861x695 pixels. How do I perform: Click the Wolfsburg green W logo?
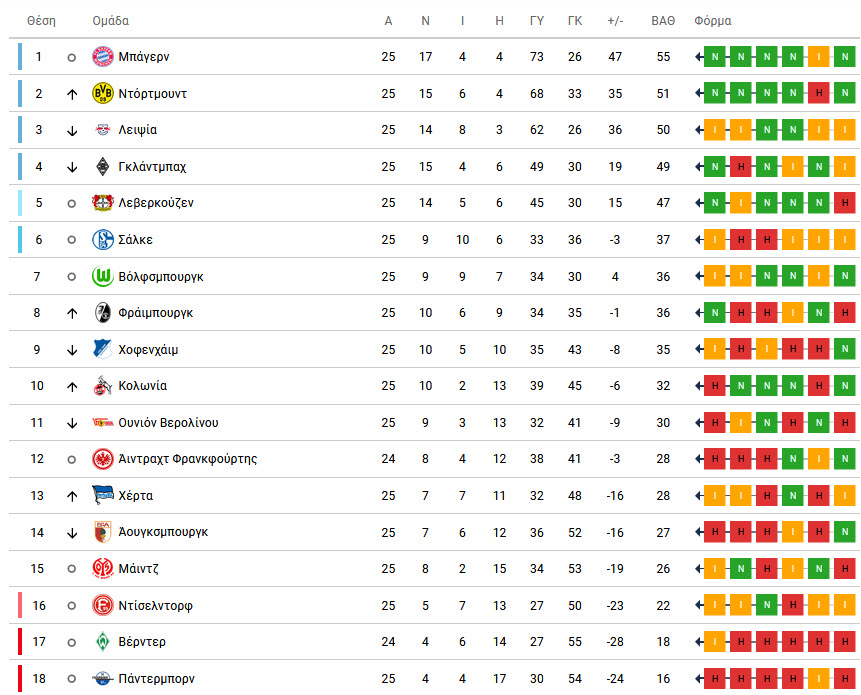[x=103, y=276]
